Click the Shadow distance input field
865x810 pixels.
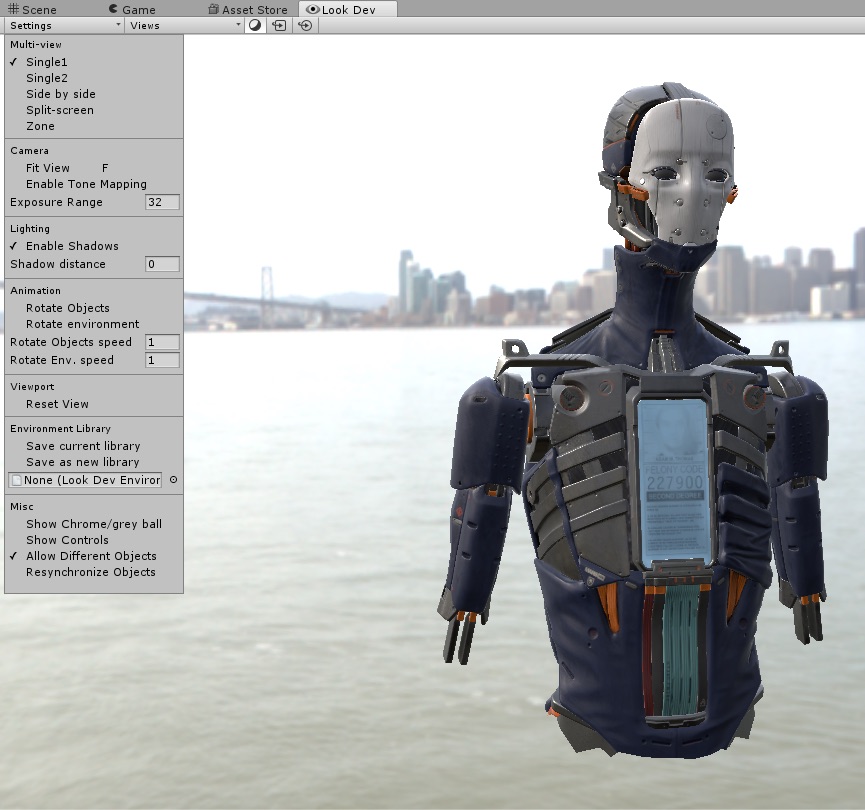(x=162, y=264)
